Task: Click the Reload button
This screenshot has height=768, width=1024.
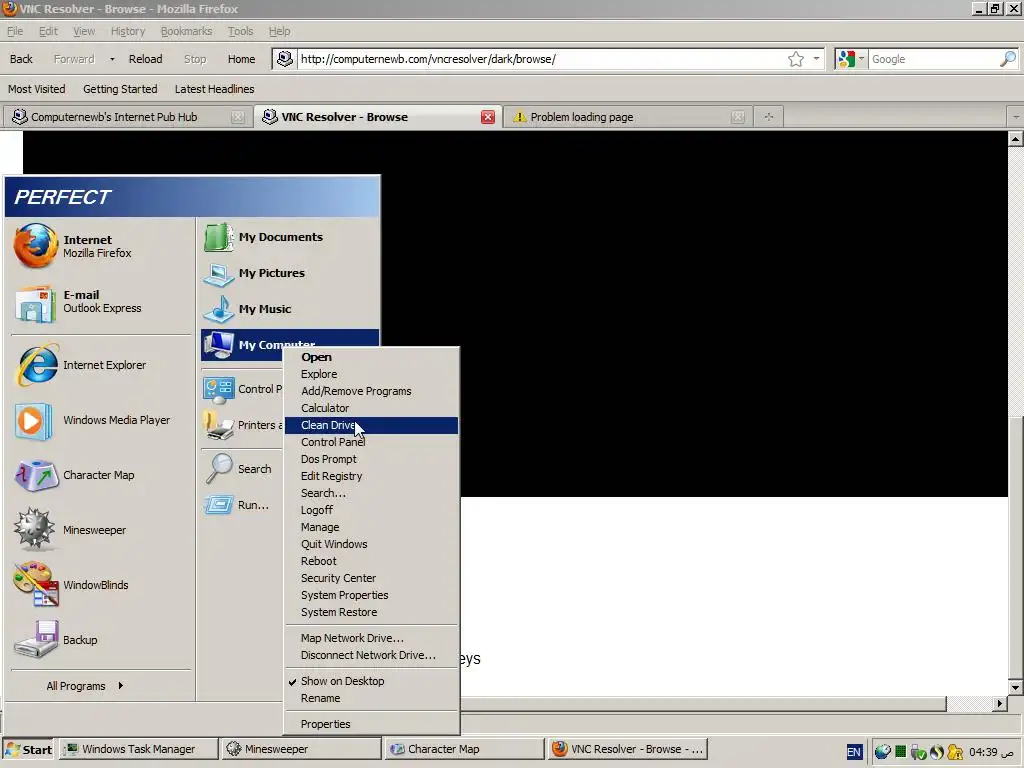Action: (145, 59)
